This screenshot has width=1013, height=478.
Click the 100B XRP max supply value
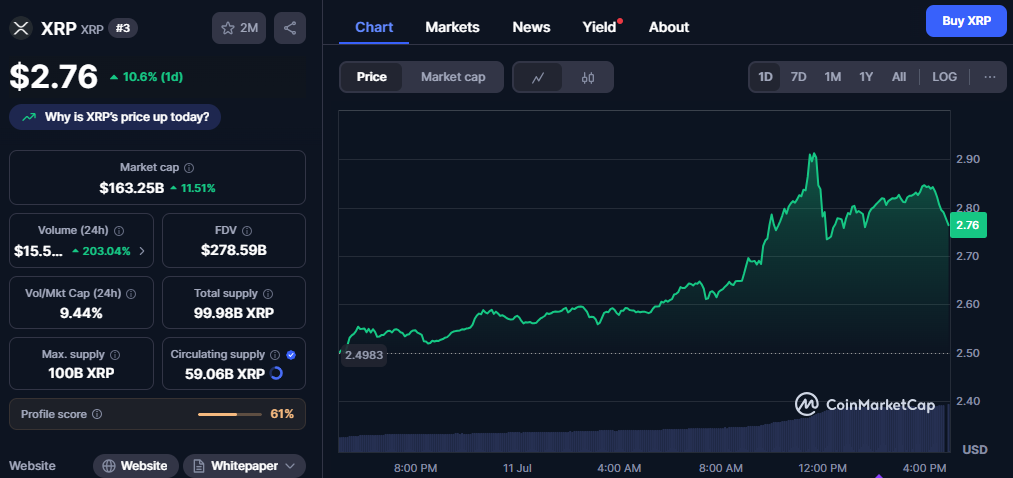point(81,373)
